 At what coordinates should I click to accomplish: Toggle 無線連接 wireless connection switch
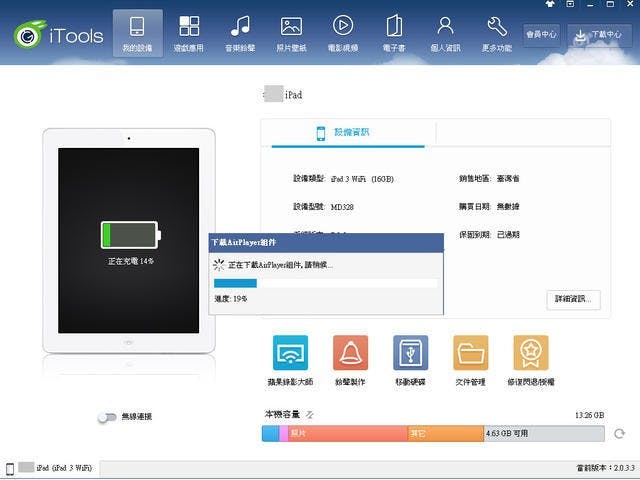coord(107,417)
